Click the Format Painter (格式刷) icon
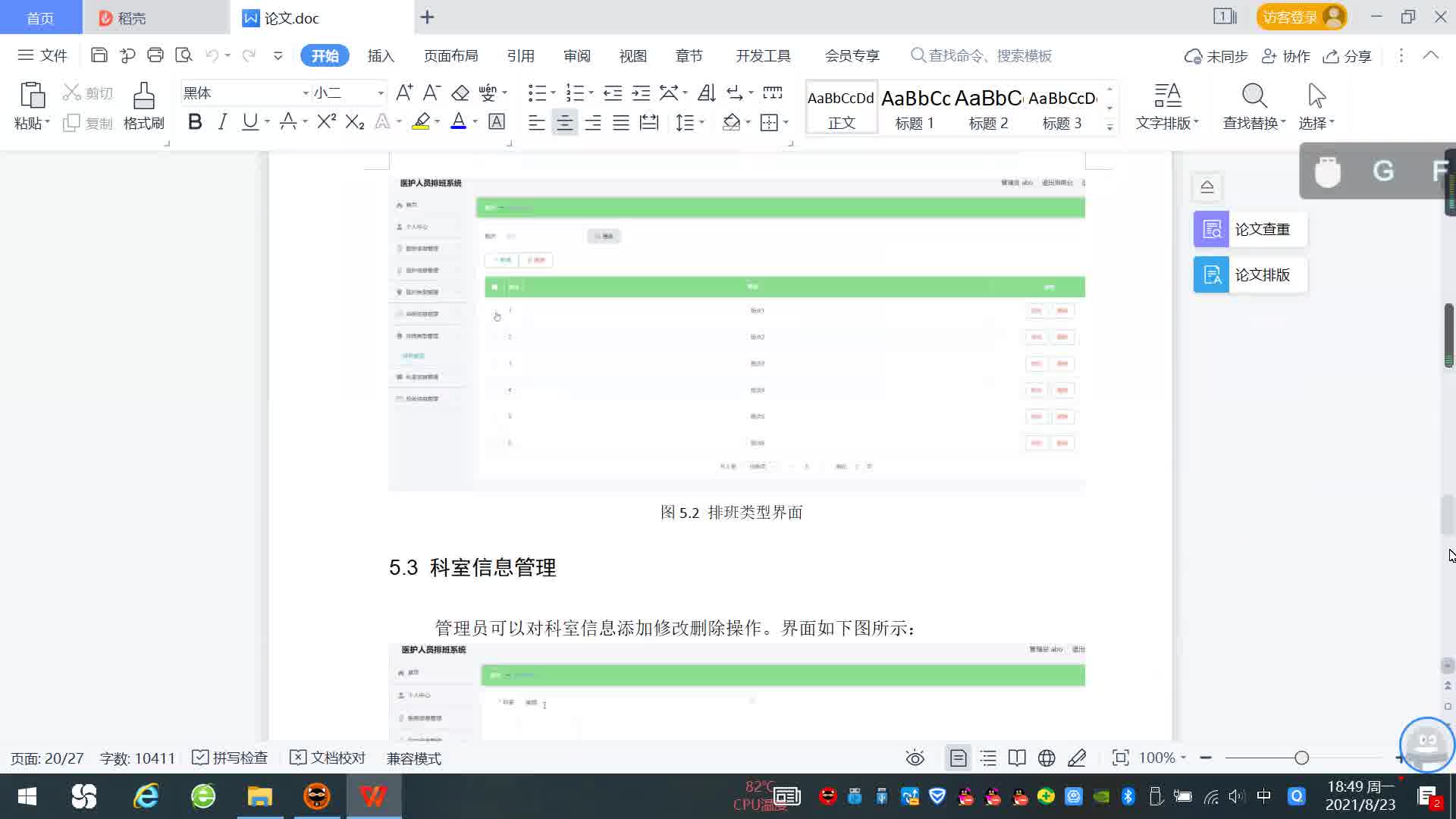1456x819 pixels. (x=143, y=97)
